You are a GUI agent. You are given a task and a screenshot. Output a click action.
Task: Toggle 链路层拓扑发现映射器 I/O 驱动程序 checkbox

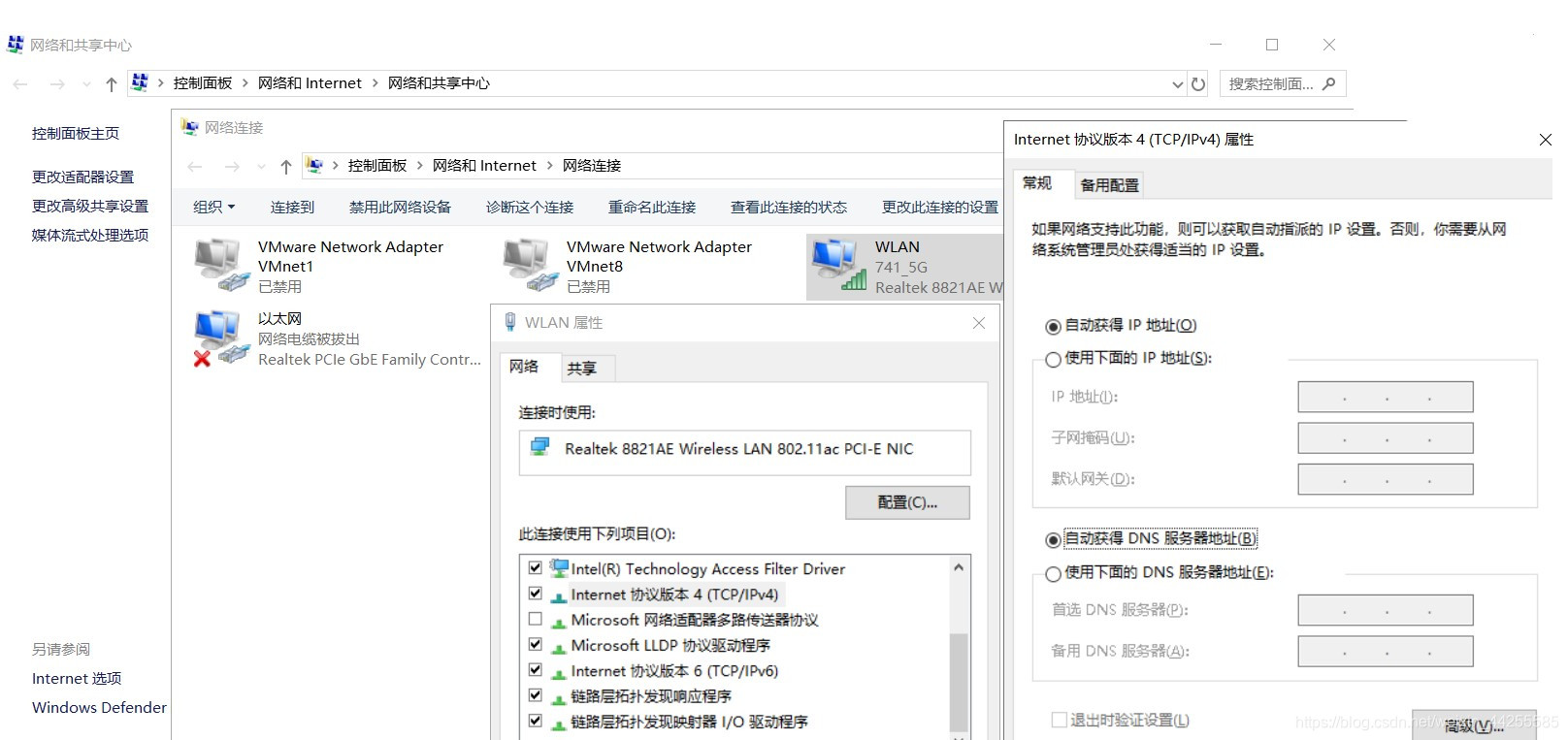(535, 720)
